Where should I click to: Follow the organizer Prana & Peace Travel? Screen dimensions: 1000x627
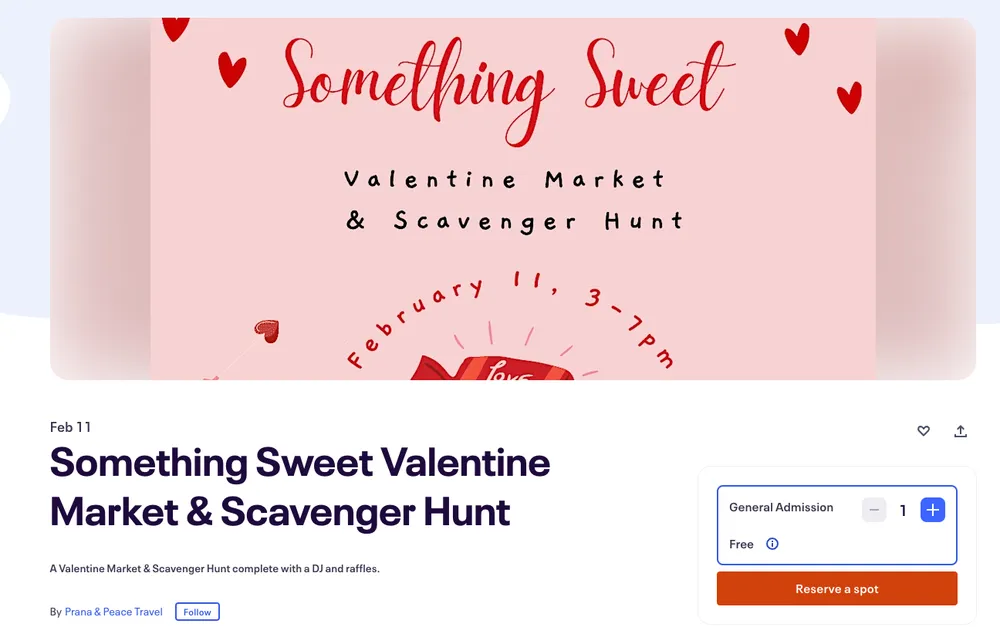tap(197, 612)
